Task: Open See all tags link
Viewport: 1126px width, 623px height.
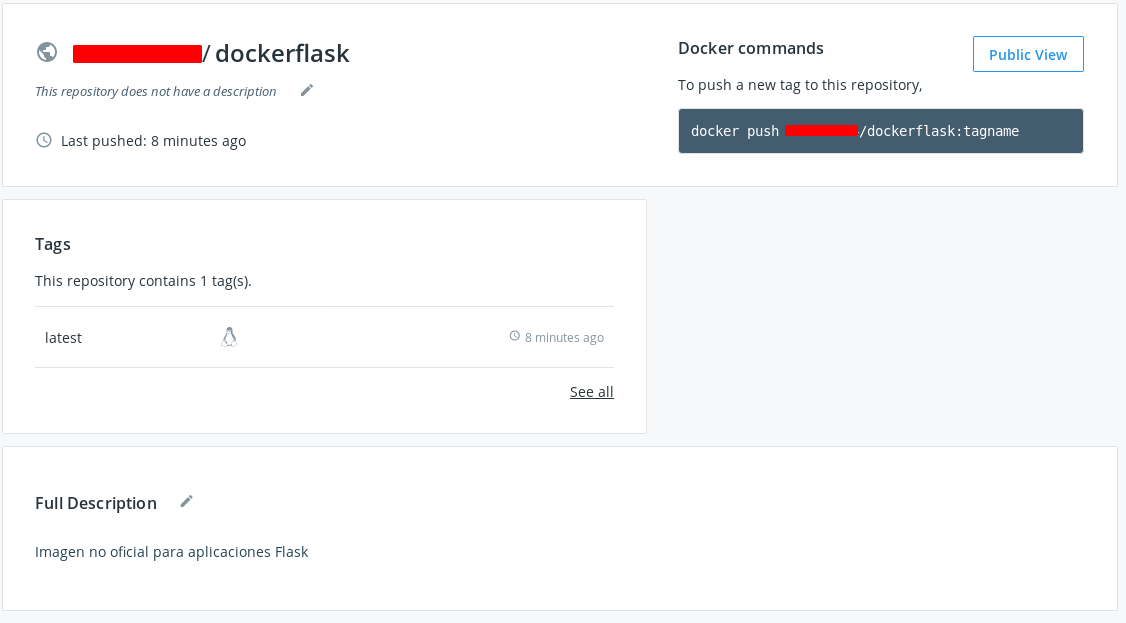Action: [x=592, y=391]
